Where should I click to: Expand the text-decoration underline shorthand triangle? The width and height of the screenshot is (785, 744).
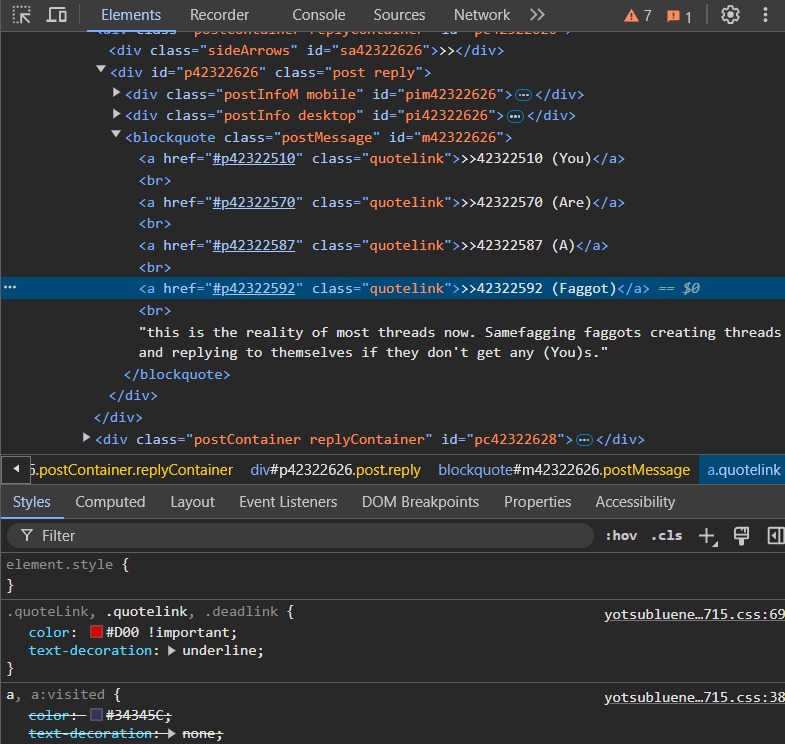171,651
